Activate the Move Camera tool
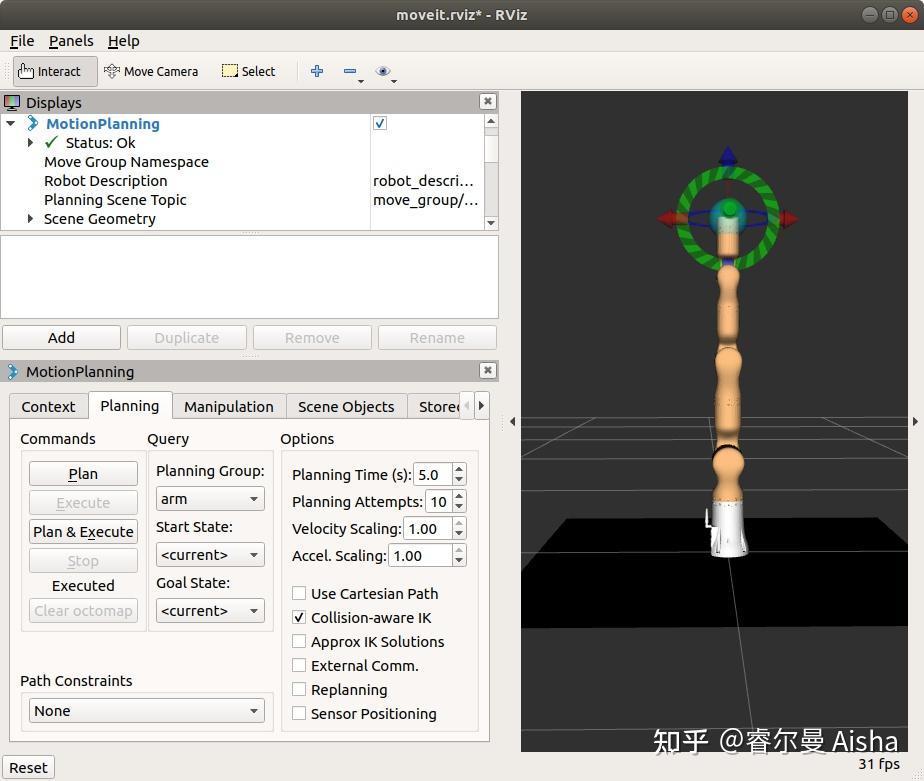Screen dimensions: 924x781 pyautogui.click(x=151, y=71)
